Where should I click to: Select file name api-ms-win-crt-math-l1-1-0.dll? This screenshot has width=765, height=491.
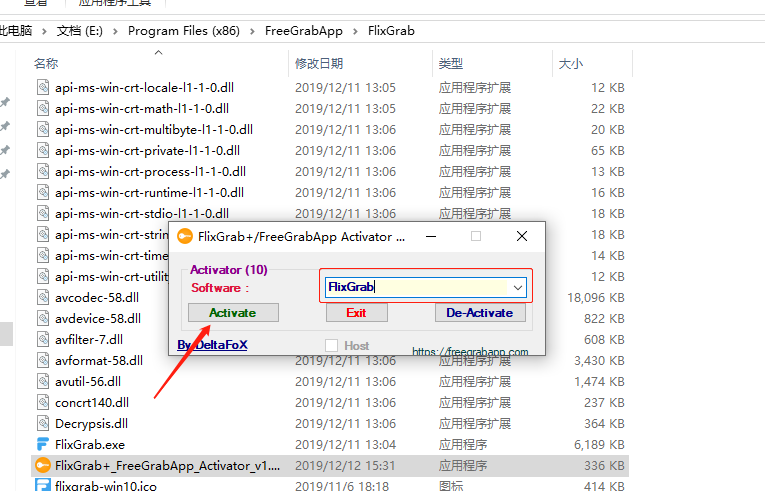(x=142, y=108)
